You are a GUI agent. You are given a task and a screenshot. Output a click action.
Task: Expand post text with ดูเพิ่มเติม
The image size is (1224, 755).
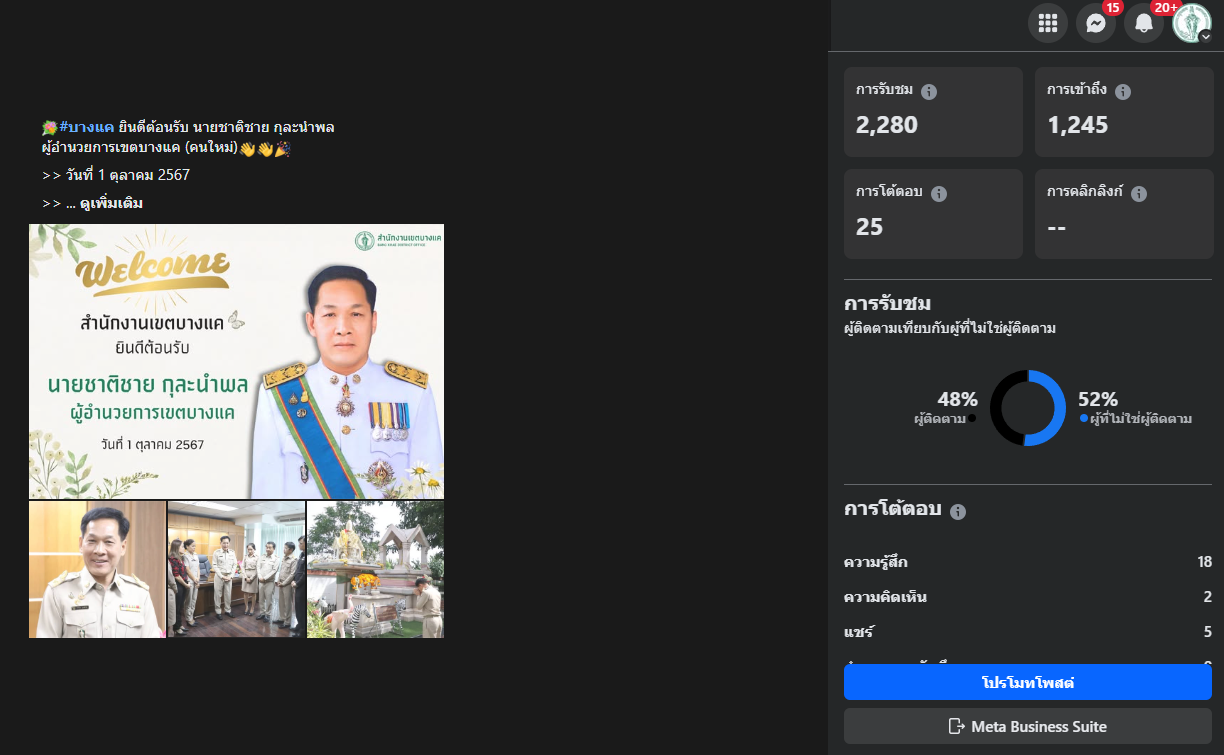[111, 204]
